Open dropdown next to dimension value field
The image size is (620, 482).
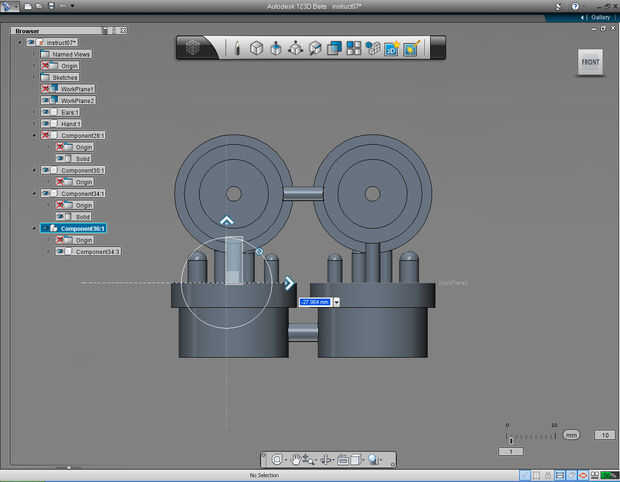337,301
